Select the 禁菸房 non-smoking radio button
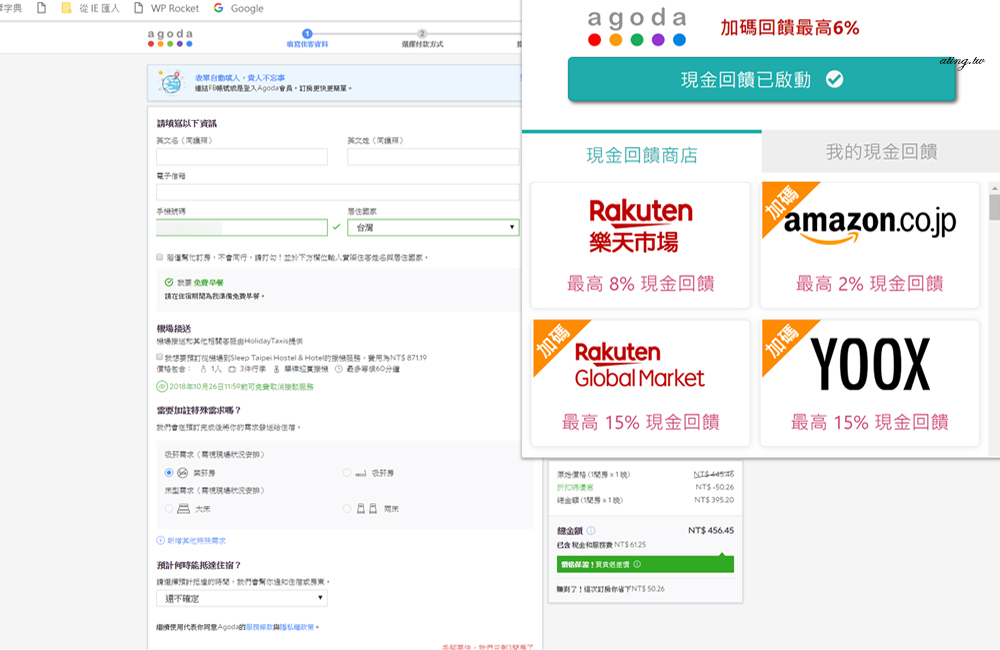 point(168,472)
